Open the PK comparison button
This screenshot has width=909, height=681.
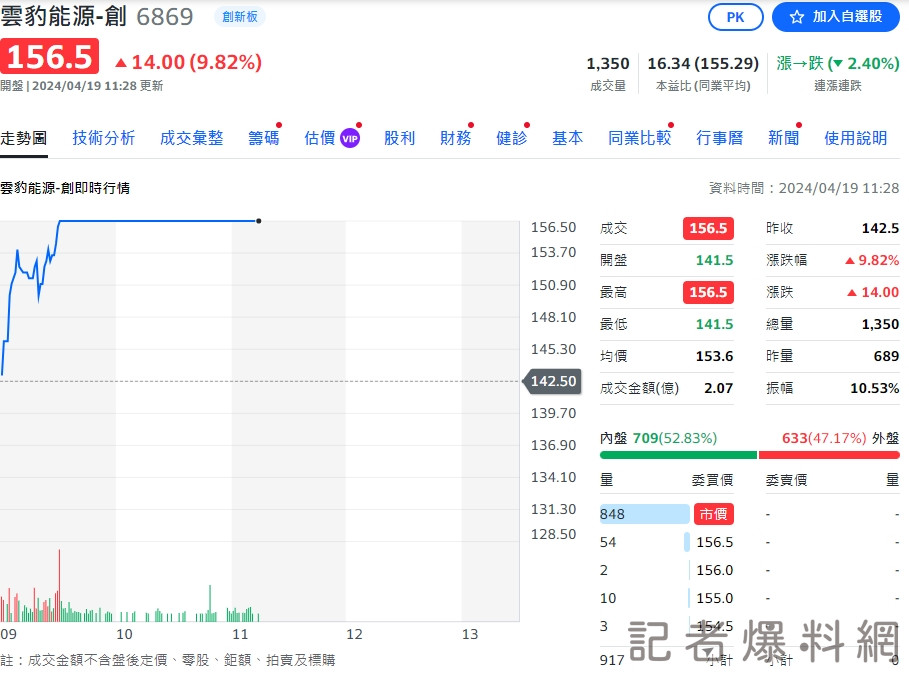point(735,17)
